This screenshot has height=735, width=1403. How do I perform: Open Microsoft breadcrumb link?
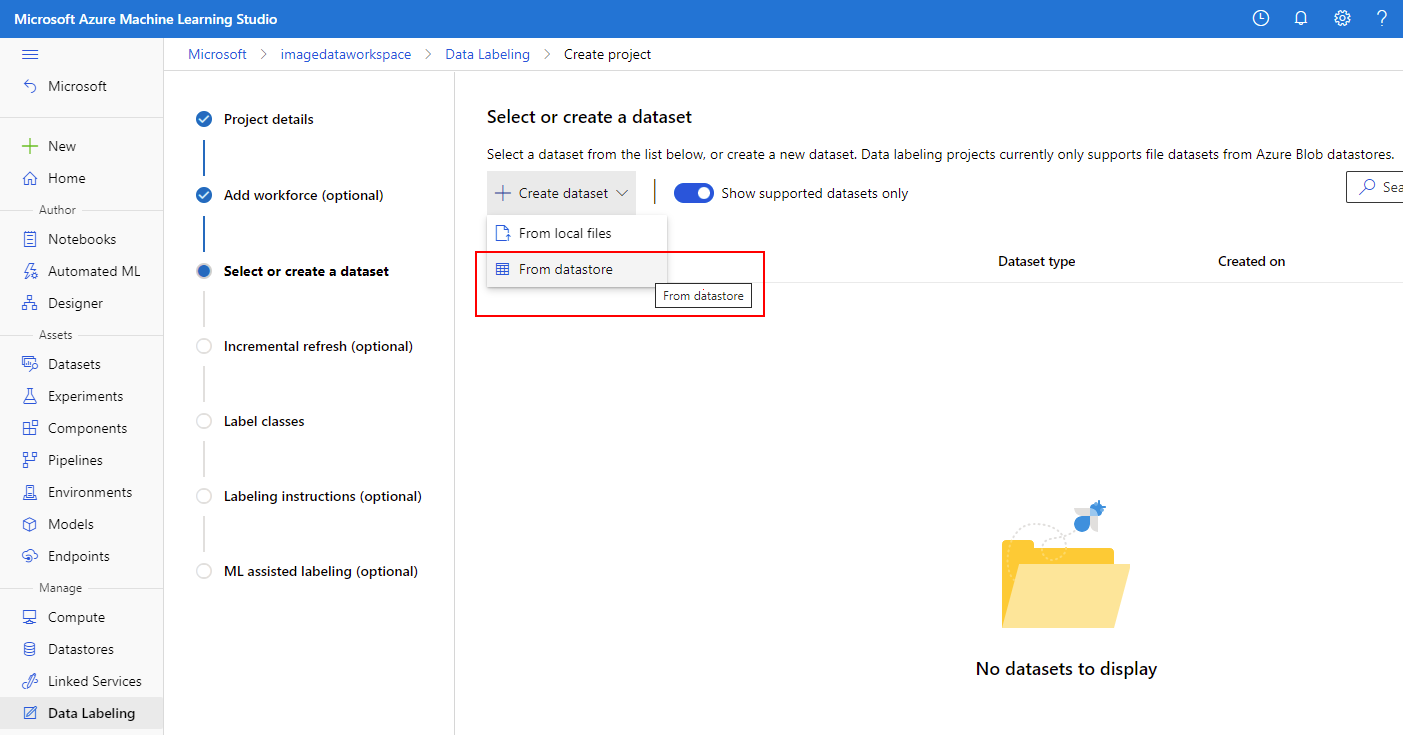pyautogui.click(x=217, y=54)
